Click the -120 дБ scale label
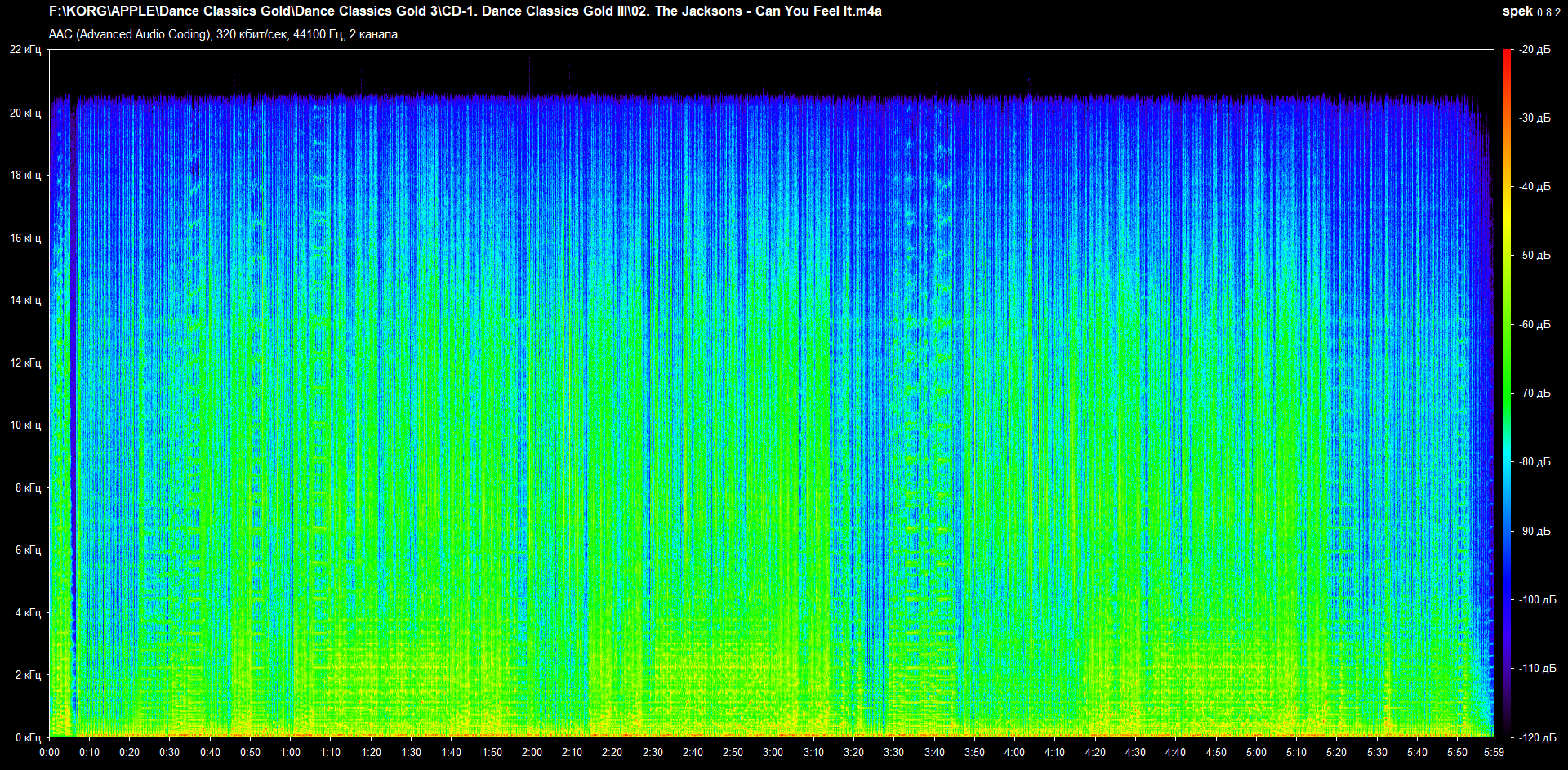 [1538, 737]
